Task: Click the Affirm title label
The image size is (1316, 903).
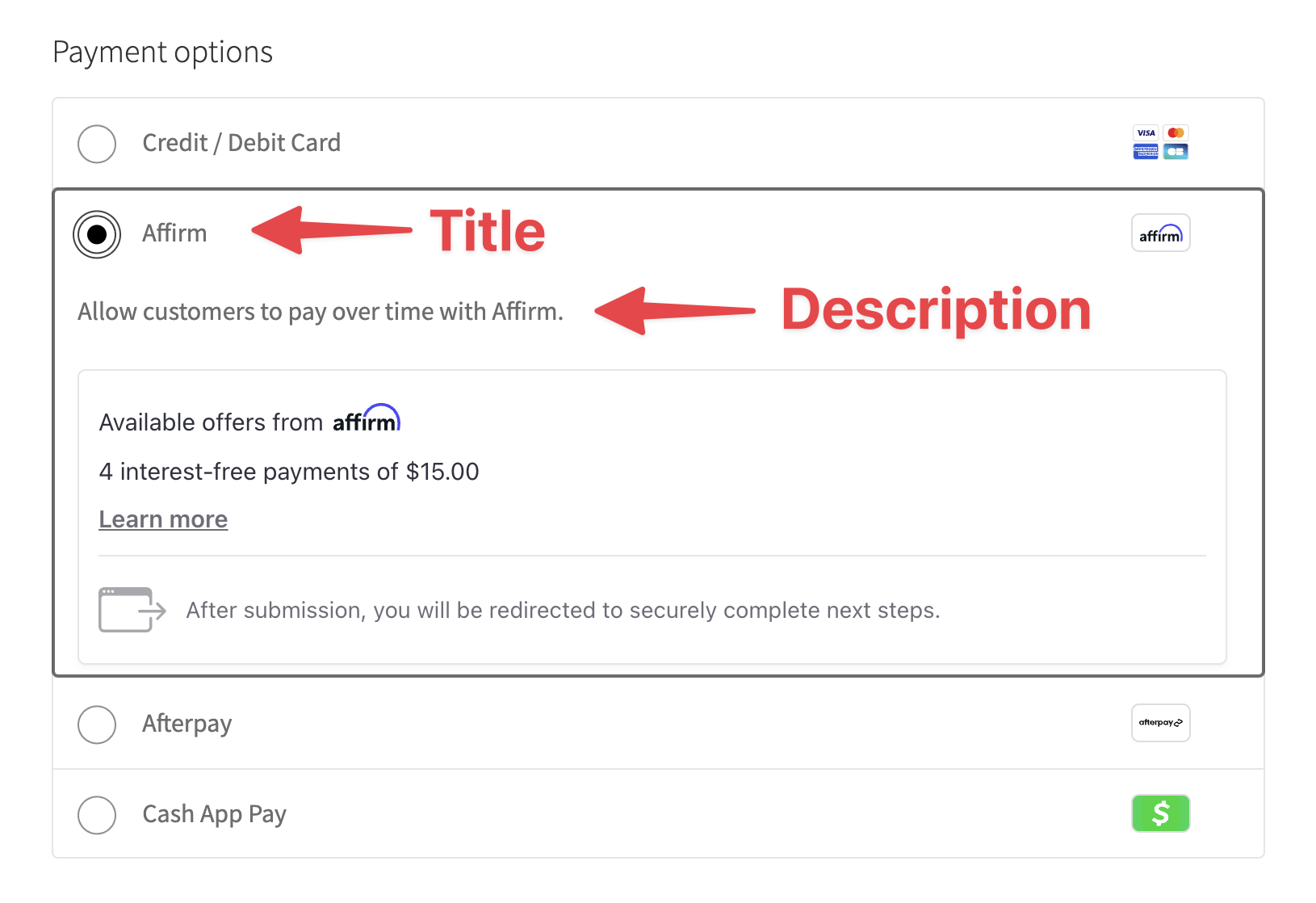Action: coord(174,233)
